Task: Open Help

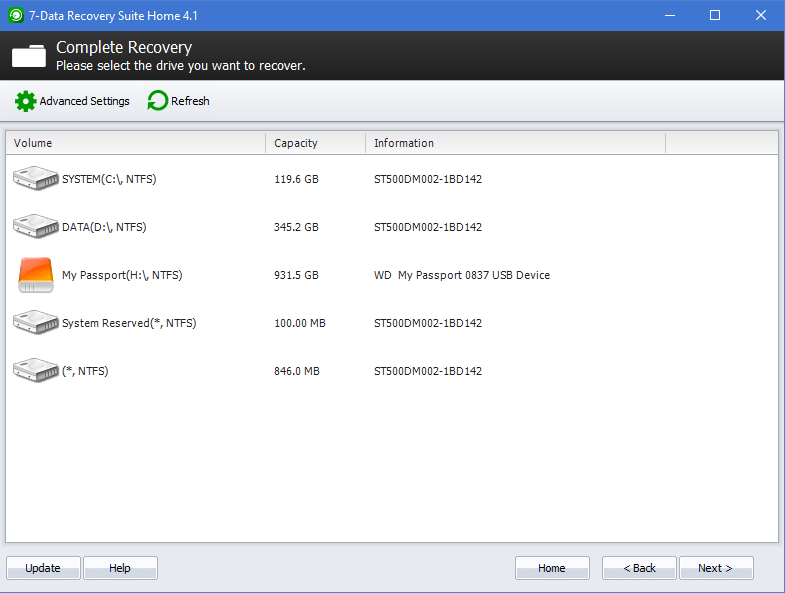Action: pos(120,568)
